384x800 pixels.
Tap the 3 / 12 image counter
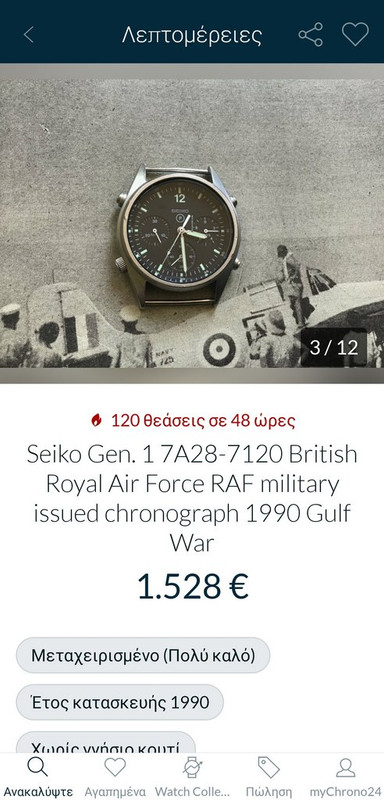click(x=334, y=347)
